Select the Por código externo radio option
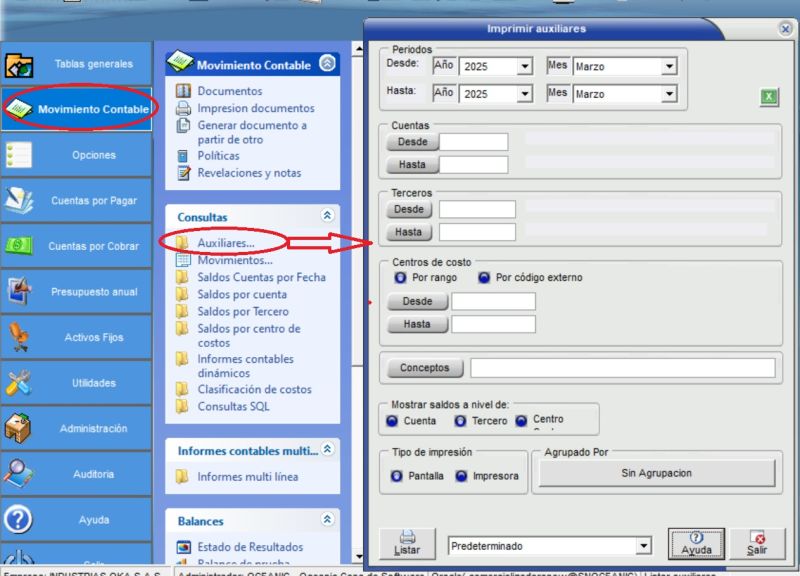The image size is (800, 576). (485, 277)
